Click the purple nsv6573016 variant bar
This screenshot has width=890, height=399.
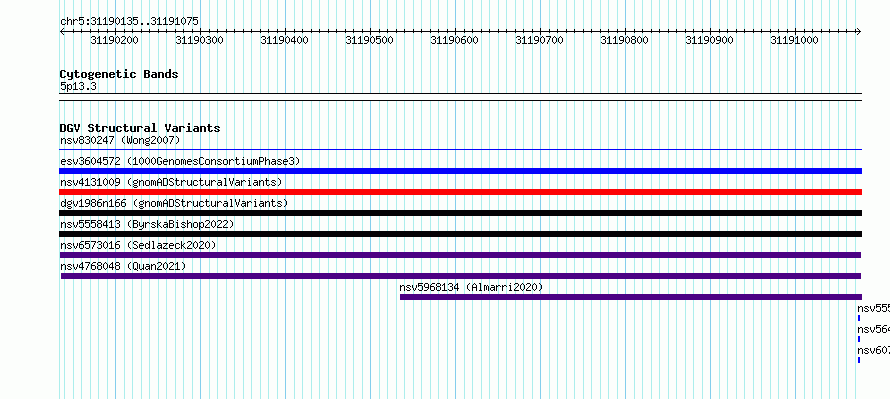pos(460,255)
